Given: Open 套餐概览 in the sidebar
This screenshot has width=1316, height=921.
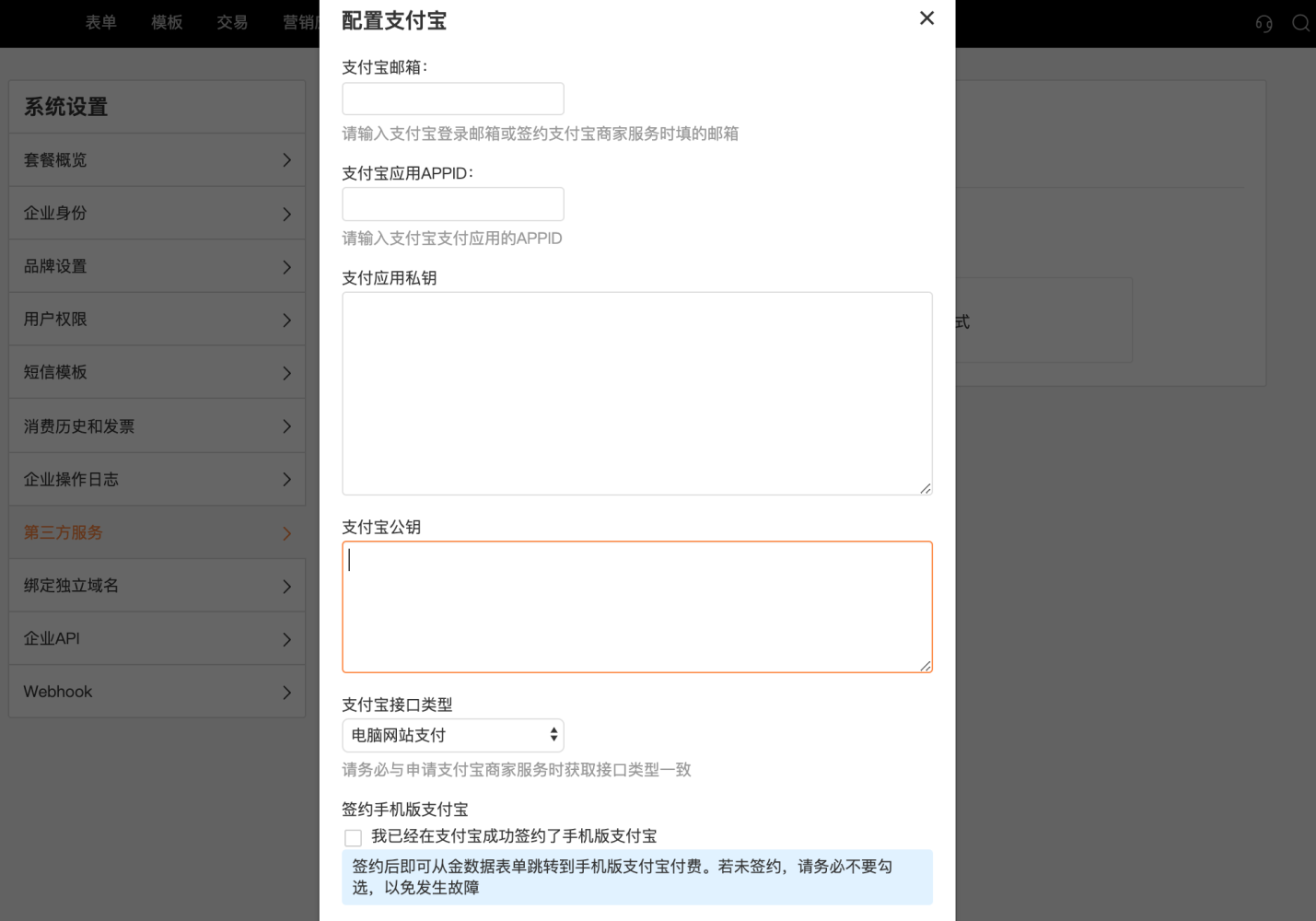Looking at the screenshot, I should pos(157,160).
